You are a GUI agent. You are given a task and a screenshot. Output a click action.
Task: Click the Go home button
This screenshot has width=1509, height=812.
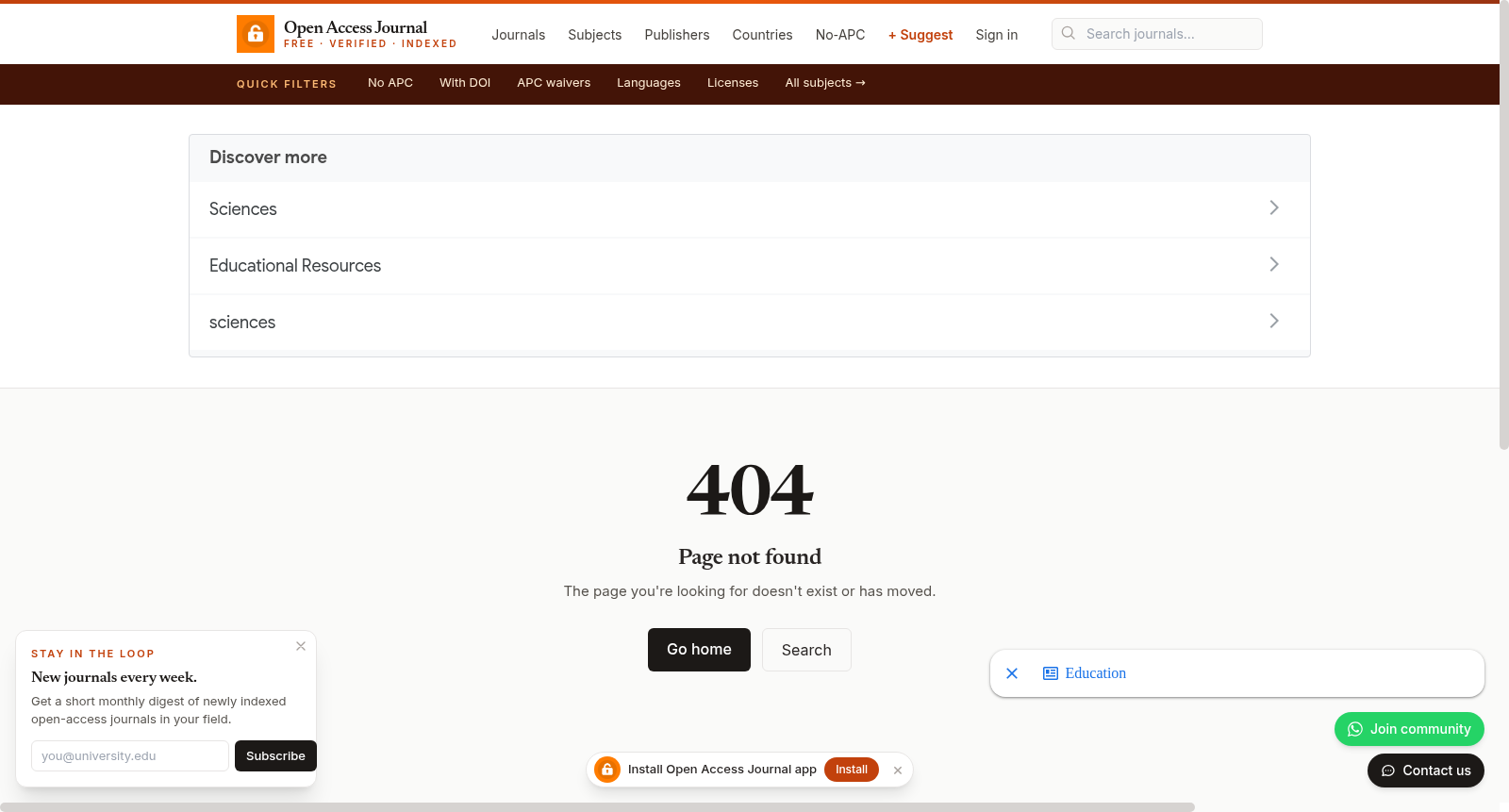pos(699,650)
